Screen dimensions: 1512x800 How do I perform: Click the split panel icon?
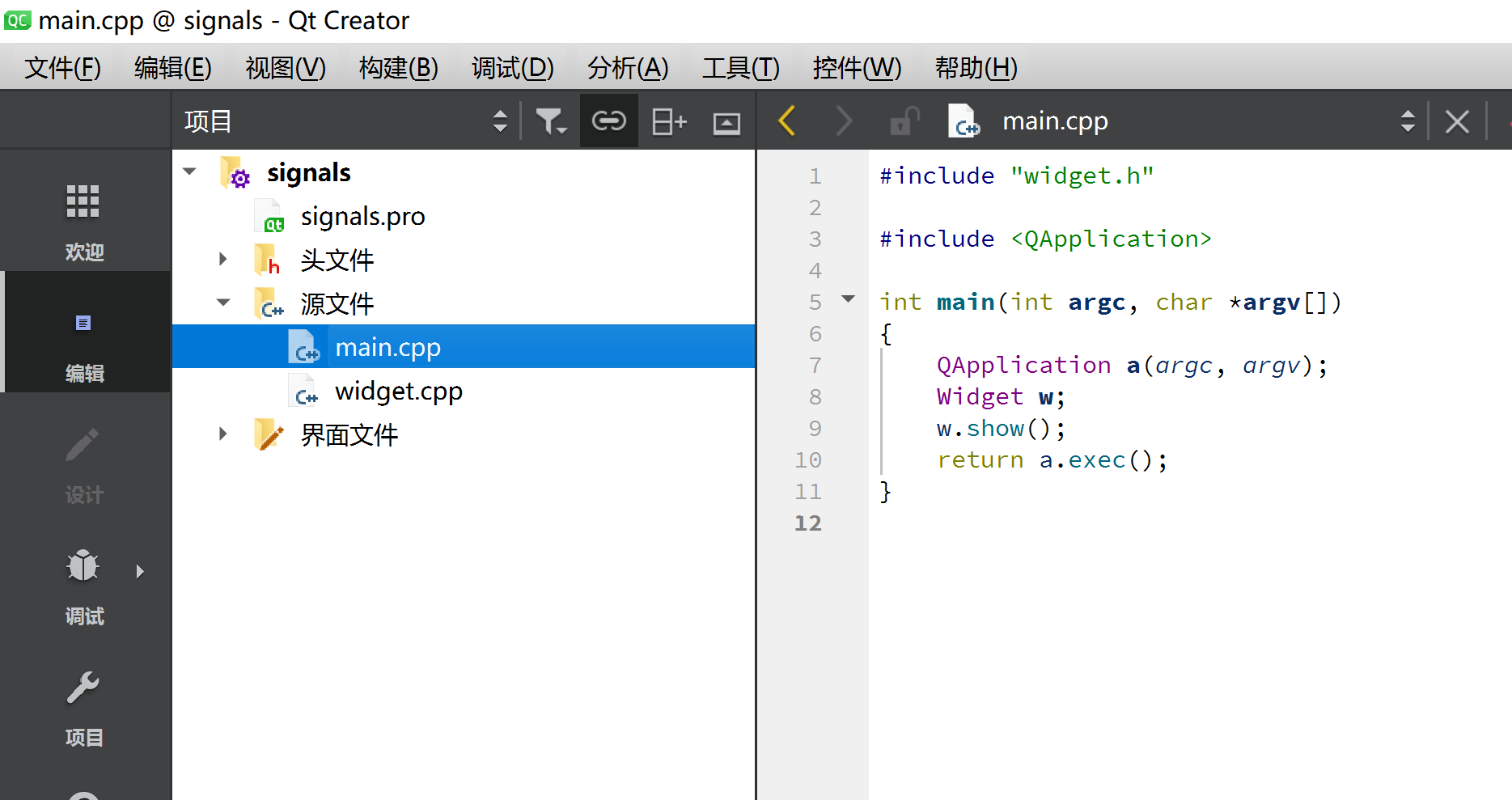click(x=669, y=121)
